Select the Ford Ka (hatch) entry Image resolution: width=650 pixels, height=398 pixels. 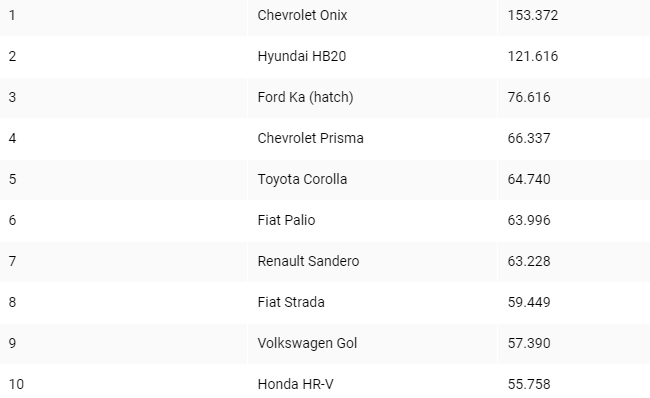pos(306,97)
